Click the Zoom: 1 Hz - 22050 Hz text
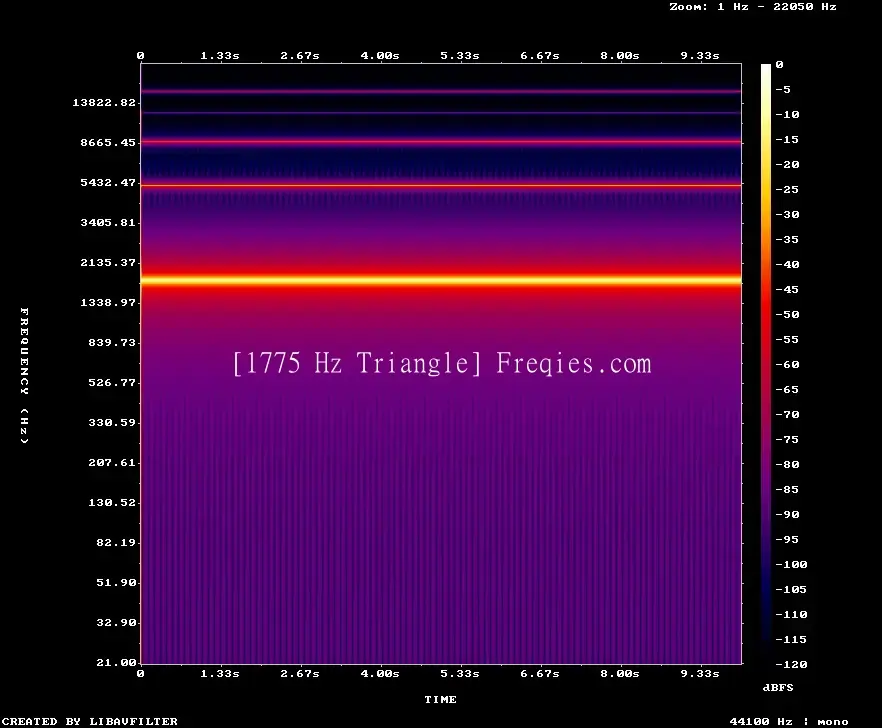 click(x=753, y=7)
